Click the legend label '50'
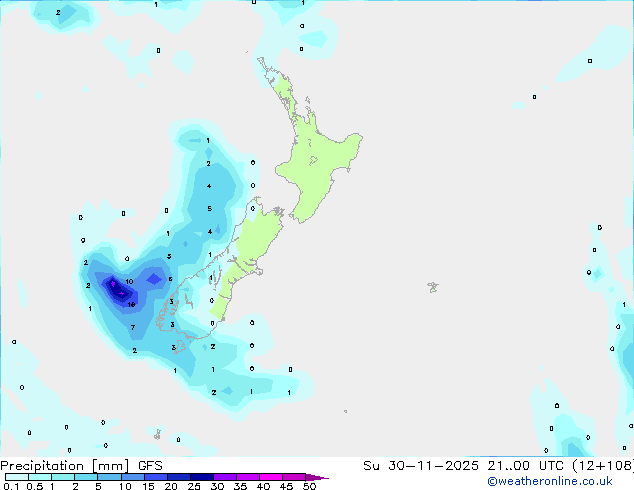This screenshot has height=490, width=634. 309,486
